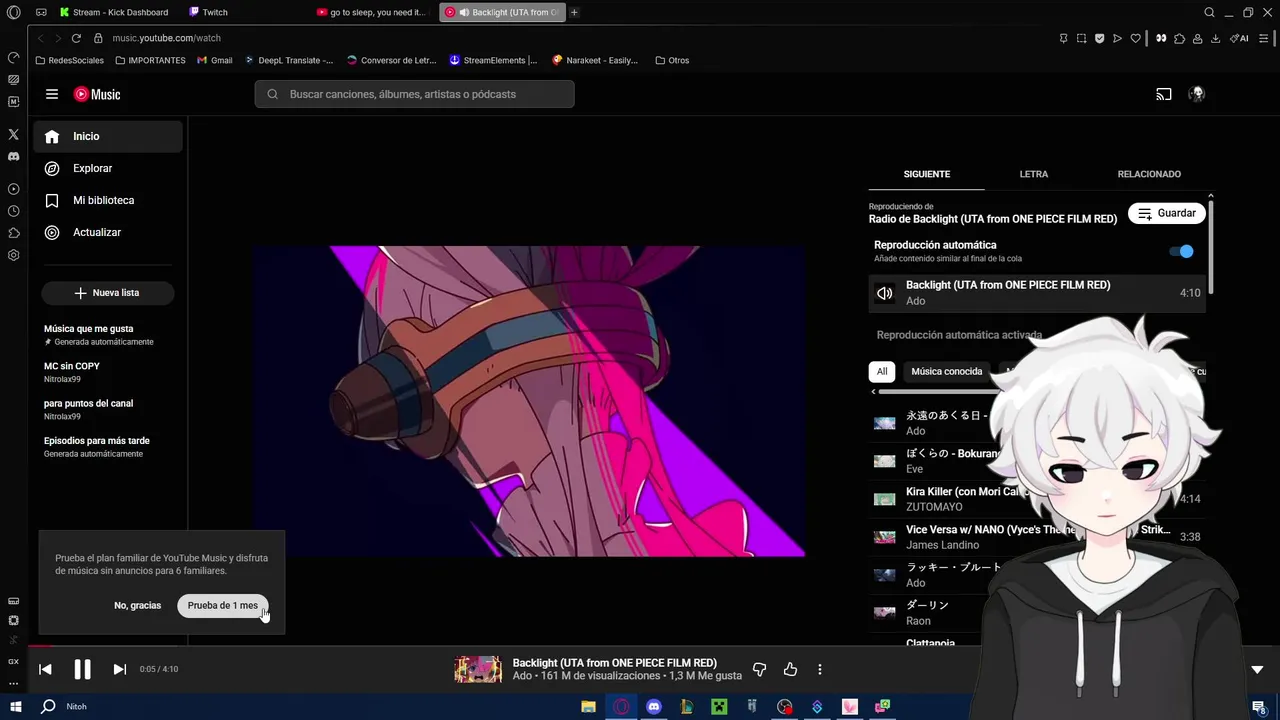Click the Opera GX logo menu

click(13, 12)
